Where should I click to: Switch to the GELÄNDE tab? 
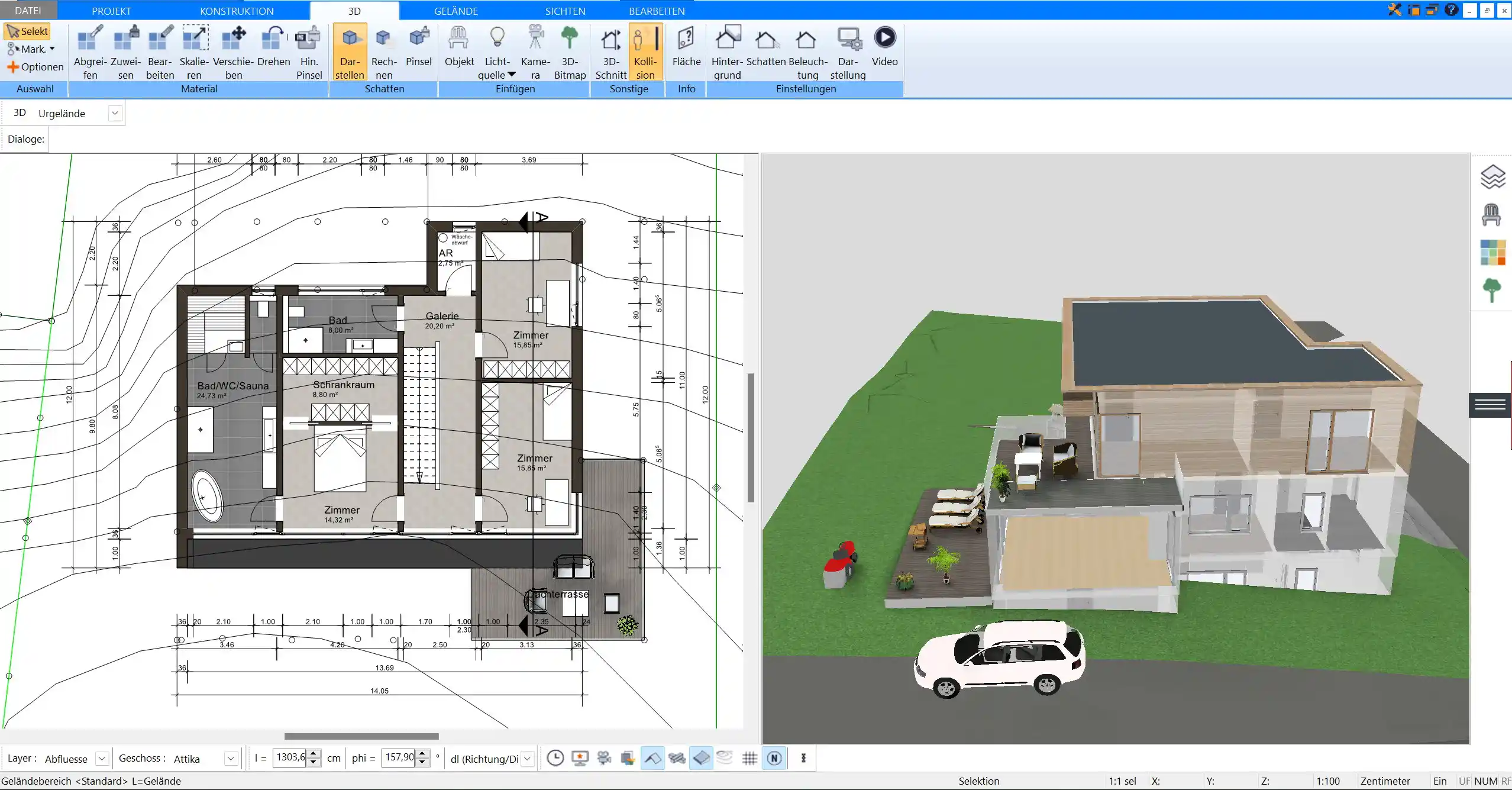tap(455, 11)
